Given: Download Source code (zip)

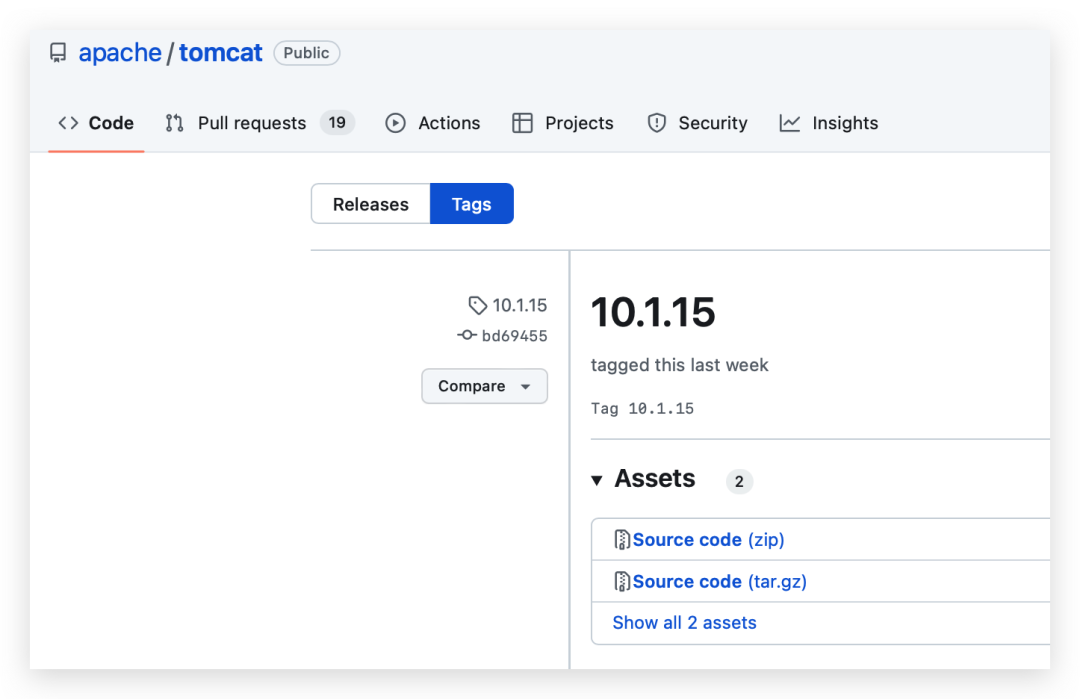Looking at the screenshot, I should point(708,540).
